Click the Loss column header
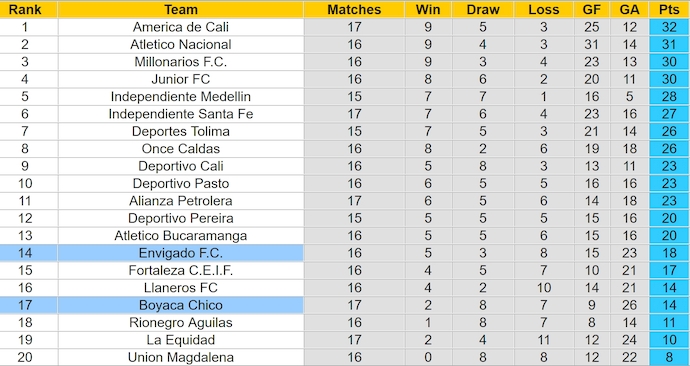690x366 pixels. click(x=543, y=9)
